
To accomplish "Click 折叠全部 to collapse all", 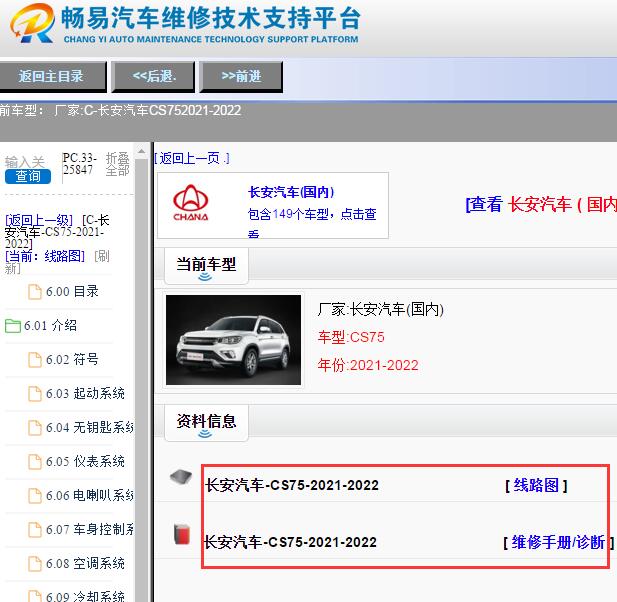I will tap(117, 164).
